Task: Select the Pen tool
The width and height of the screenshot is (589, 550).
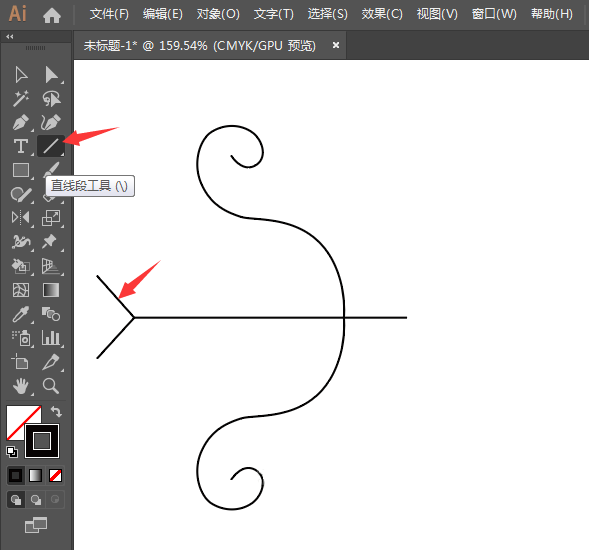Action: tap(21, 122)
